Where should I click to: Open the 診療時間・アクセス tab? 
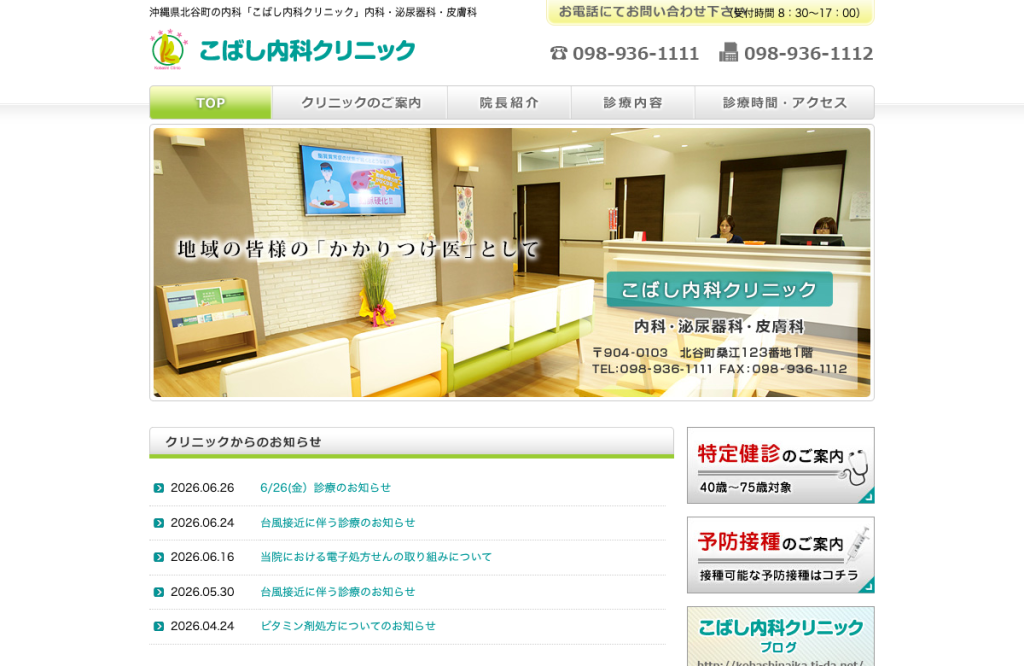[x=784, y=103]
